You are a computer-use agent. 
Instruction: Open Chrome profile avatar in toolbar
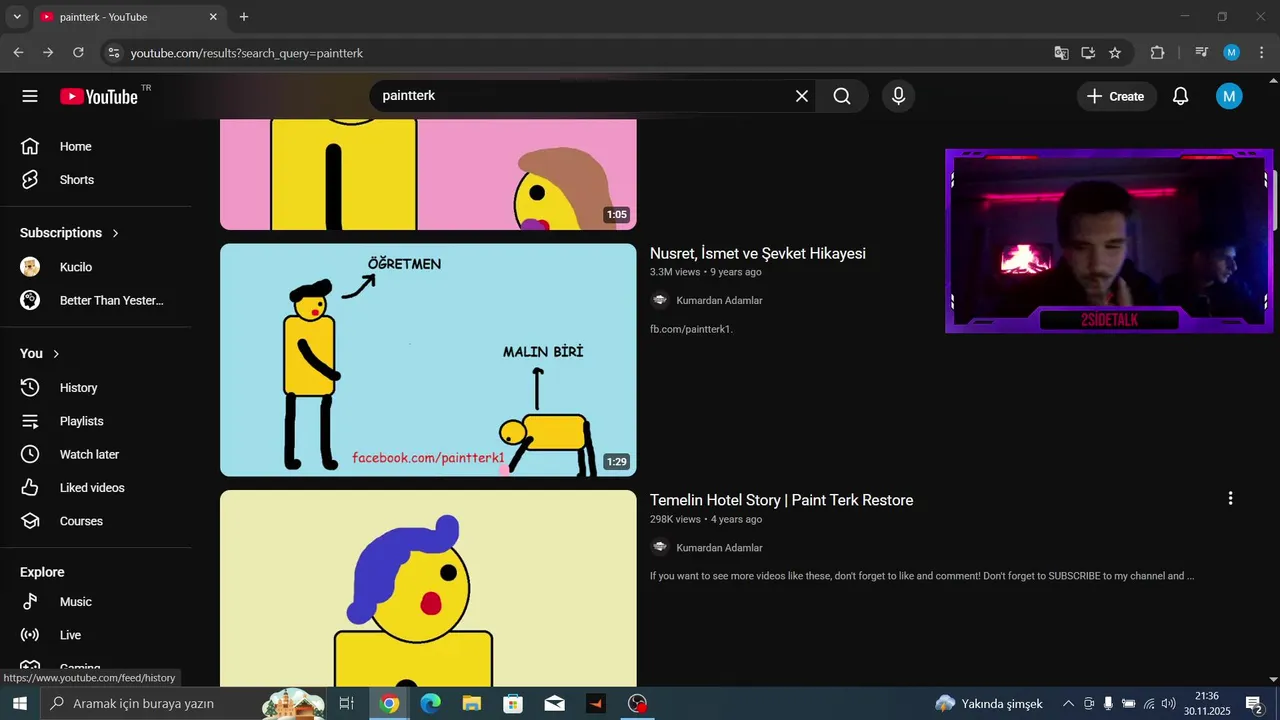pyautogui.click(x=1232, y=53)
